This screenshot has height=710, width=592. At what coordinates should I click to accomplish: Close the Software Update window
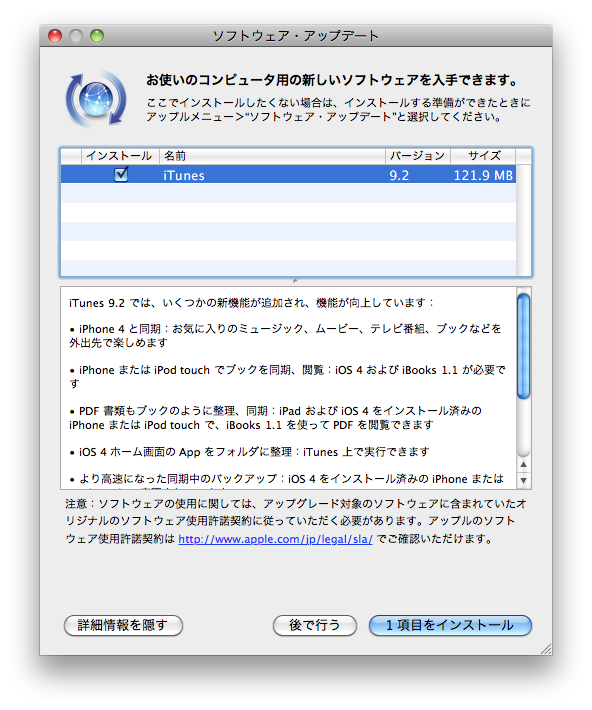point(55,36)
